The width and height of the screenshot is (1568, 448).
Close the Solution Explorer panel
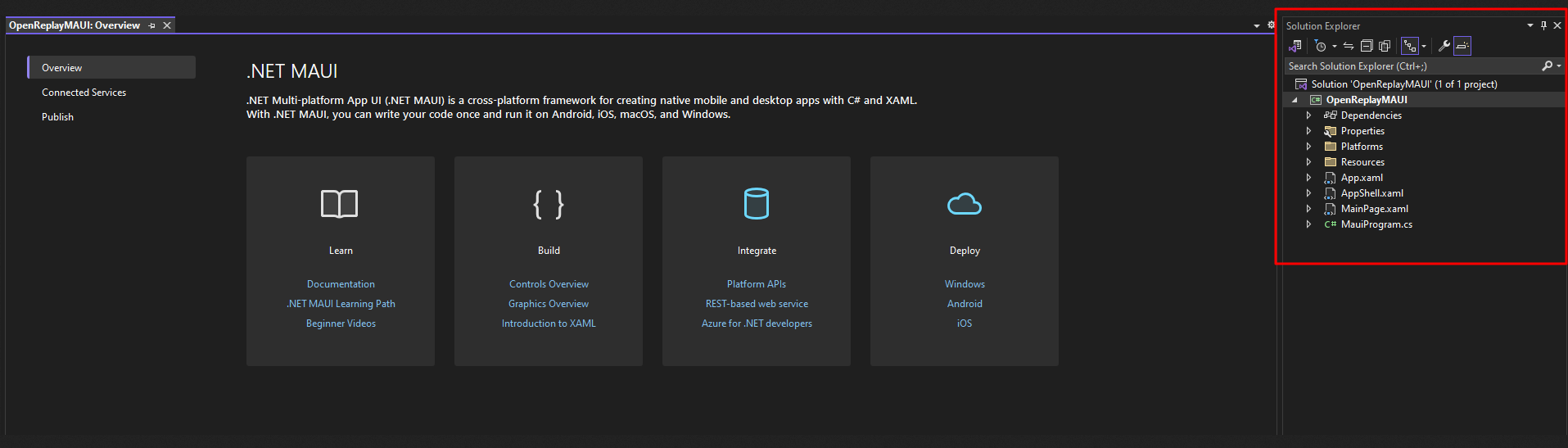tap(1557, 25)
